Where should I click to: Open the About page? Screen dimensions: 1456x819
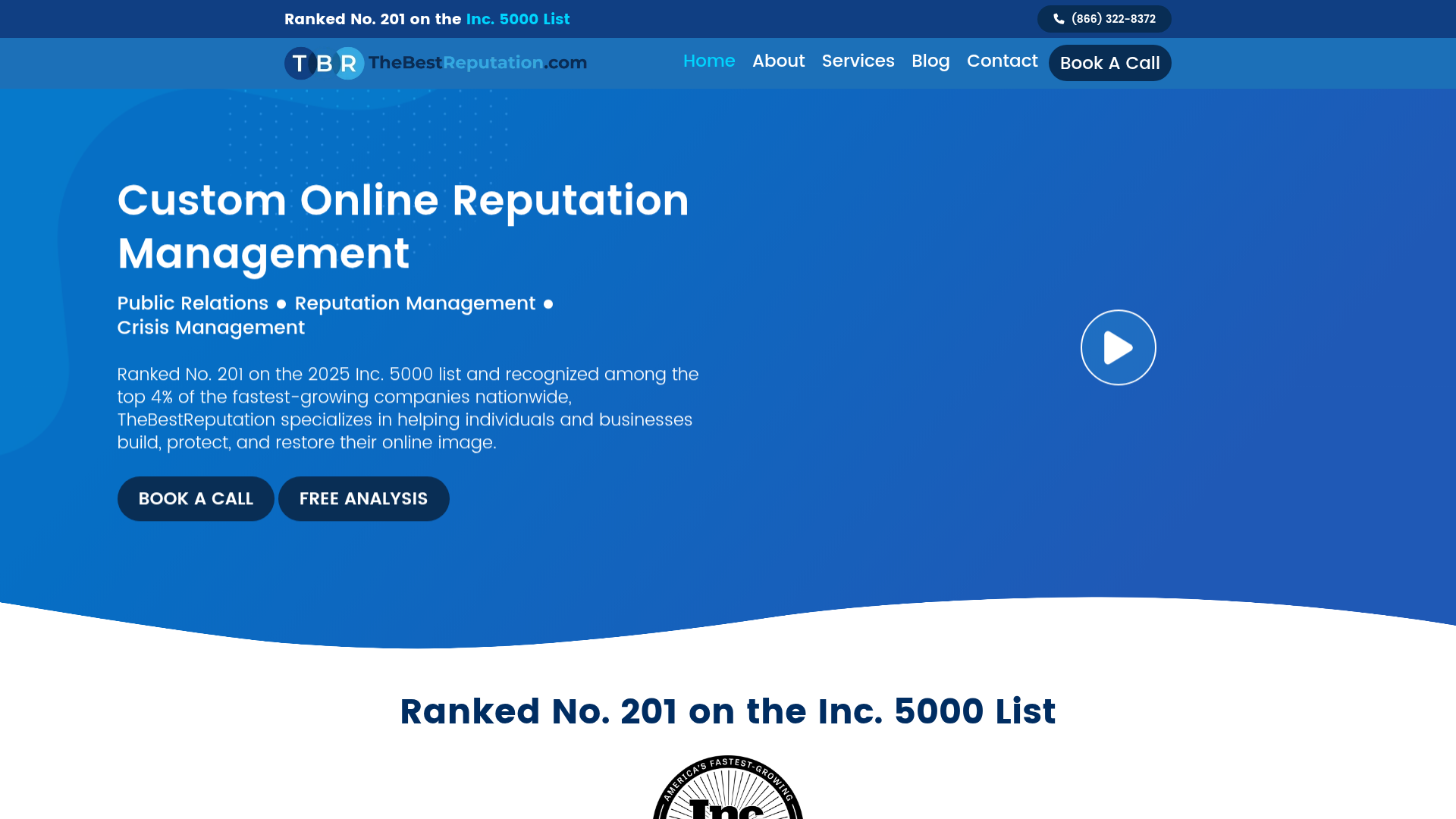pos(778,61)
